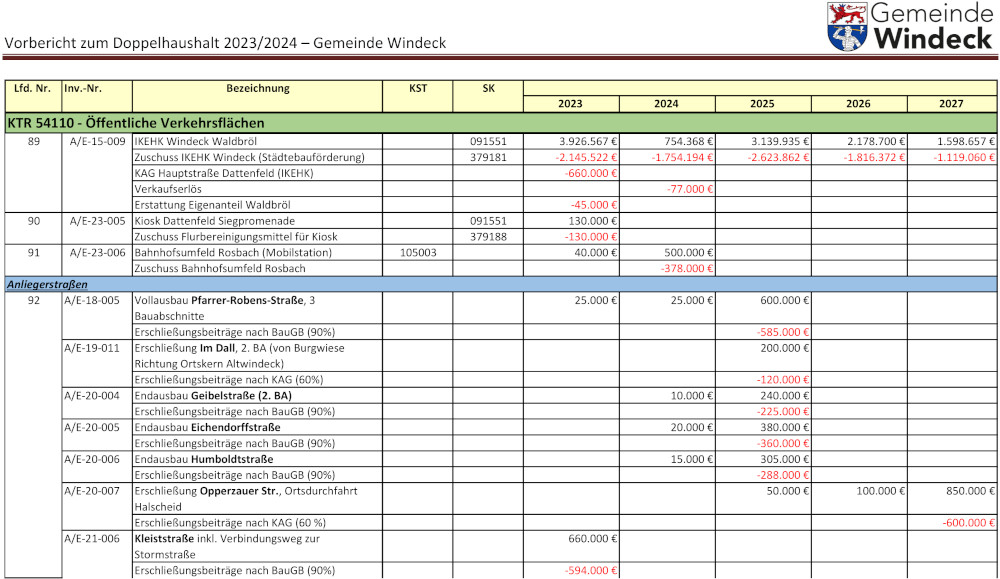This screenshot has height=579, width=1000.
Task: Click inventory number 'A/E-23-005'
Action: click(98, 221)
